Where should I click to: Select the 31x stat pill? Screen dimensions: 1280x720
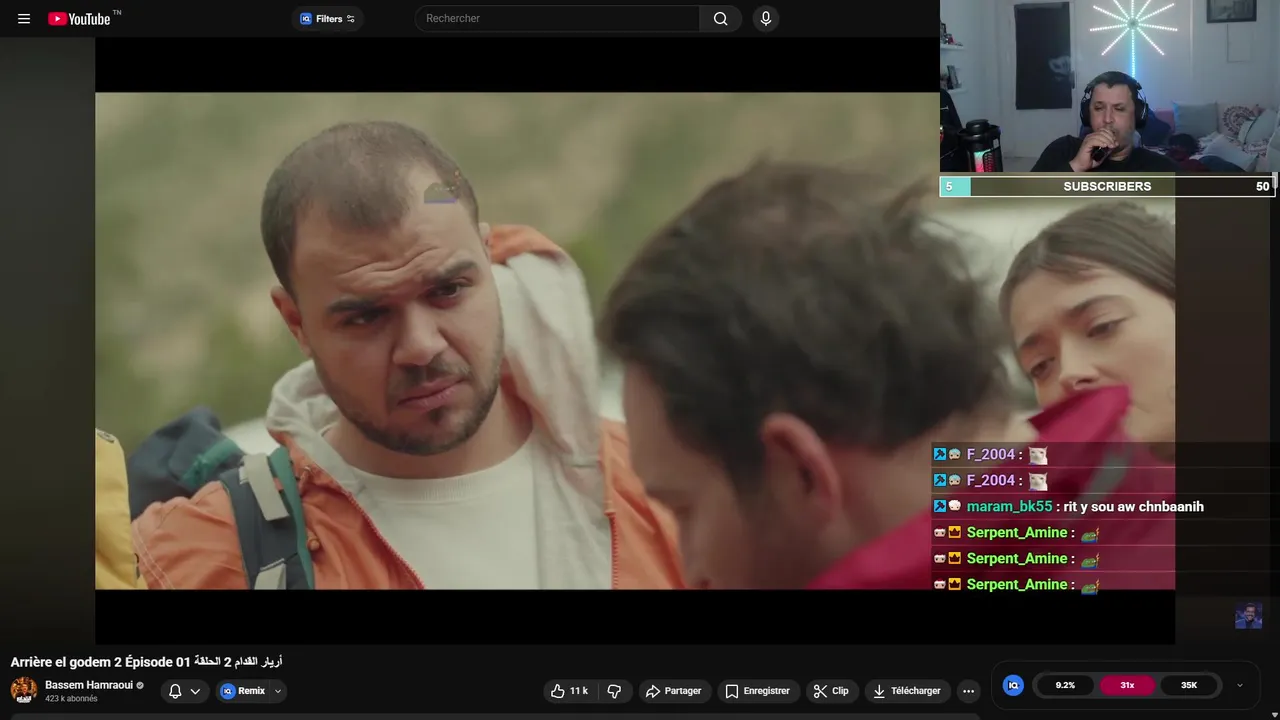(x=1127, y=685)
